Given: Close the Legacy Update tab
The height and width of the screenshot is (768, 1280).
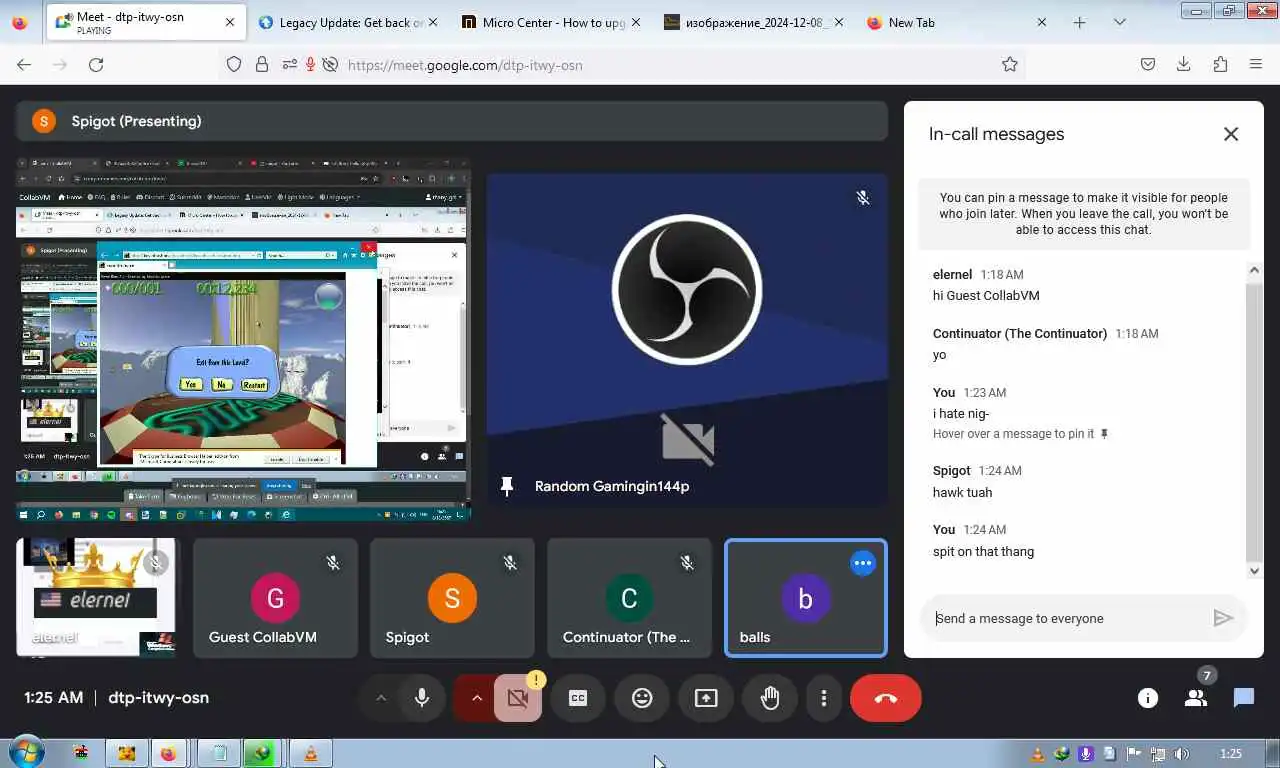Looking at the screenshot, I should (x=433, y=22).
